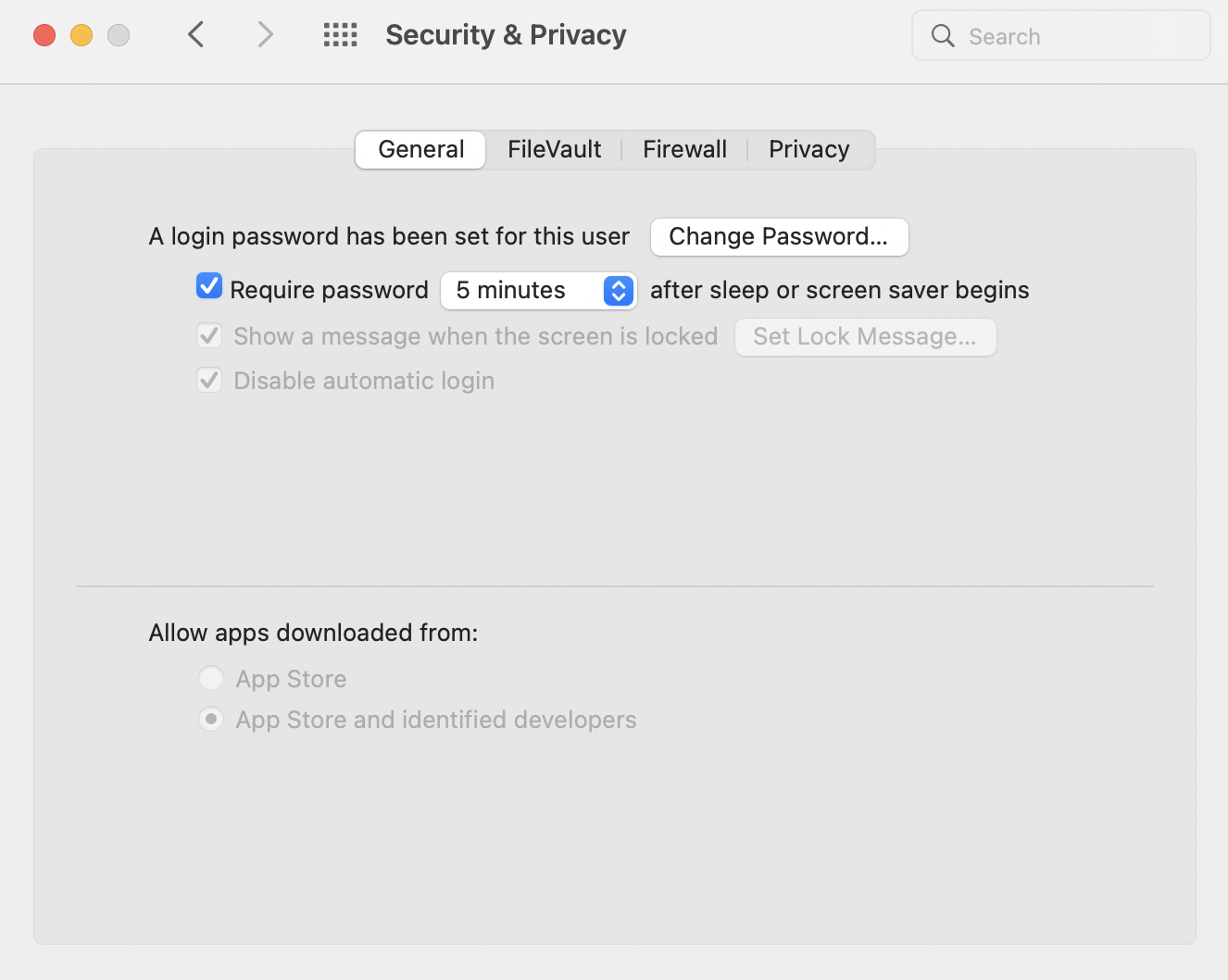The height and width of the screenshot is (980, 1228).
Task: Click the Set Lock Message button
Action: (865, 337)
